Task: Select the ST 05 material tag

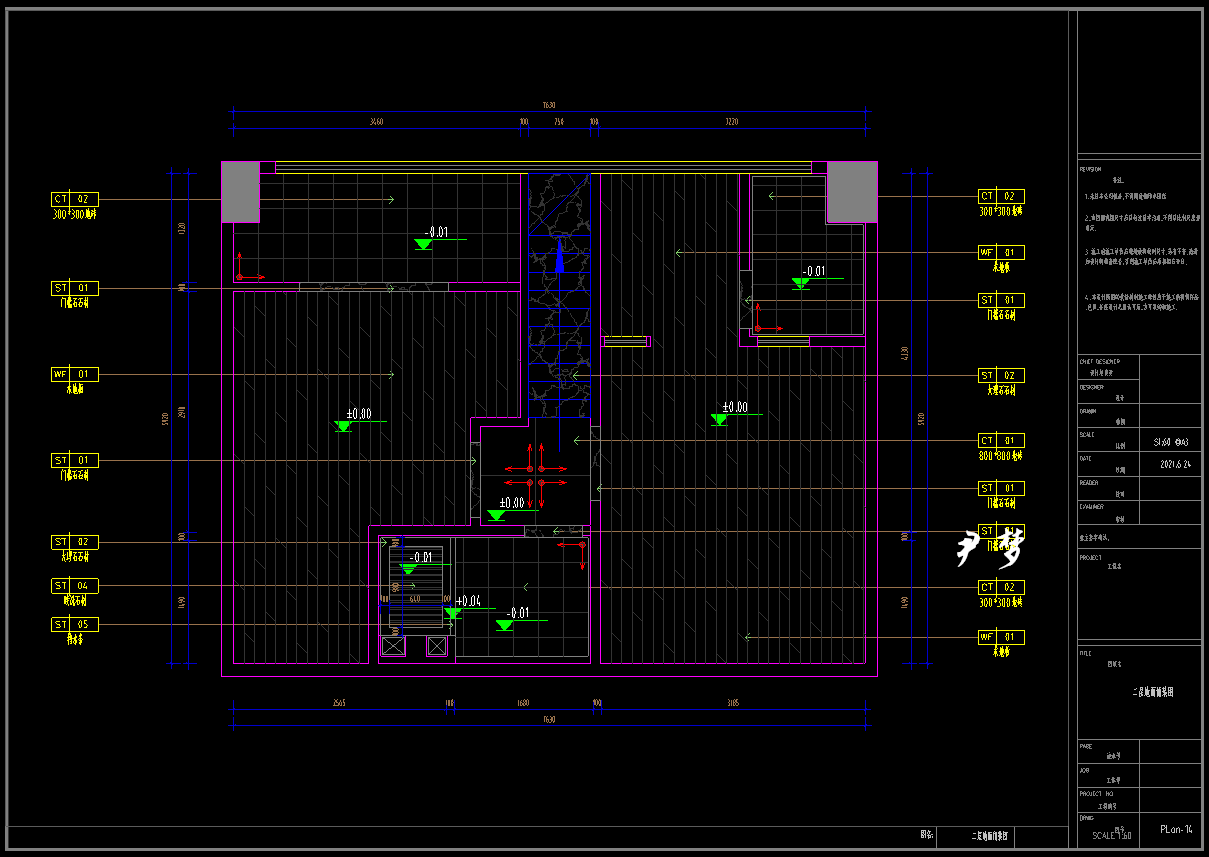Action: tap(75, 624)
